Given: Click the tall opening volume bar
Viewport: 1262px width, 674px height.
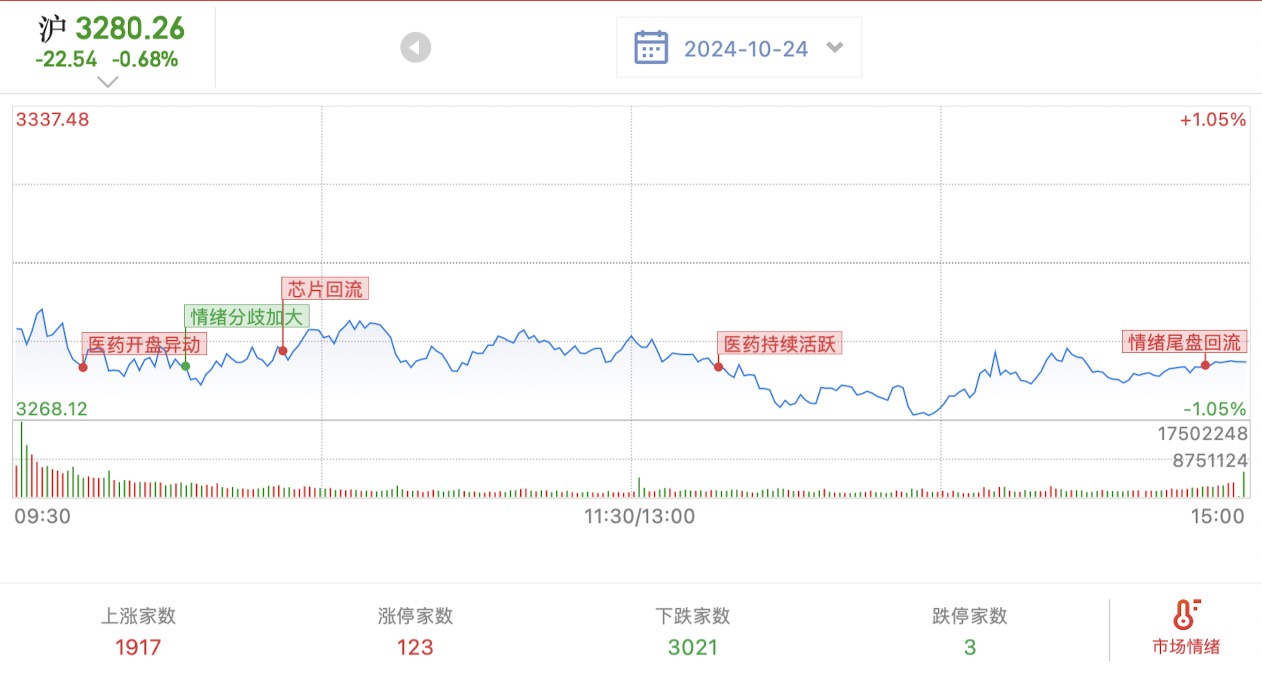Looking at the screenshot, I should 21,460.
